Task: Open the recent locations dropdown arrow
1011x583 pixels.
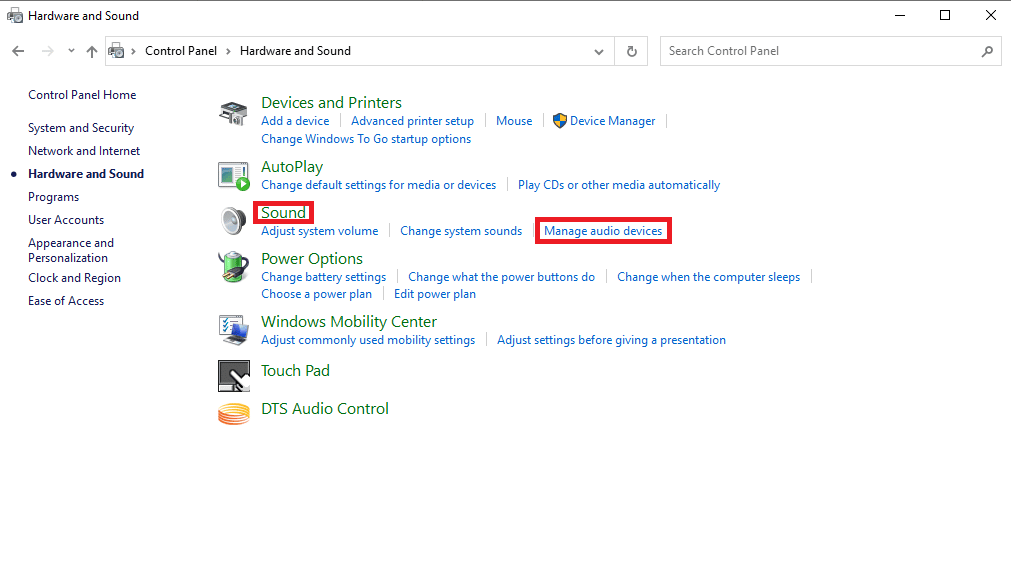Action: [x=71, y=51]
